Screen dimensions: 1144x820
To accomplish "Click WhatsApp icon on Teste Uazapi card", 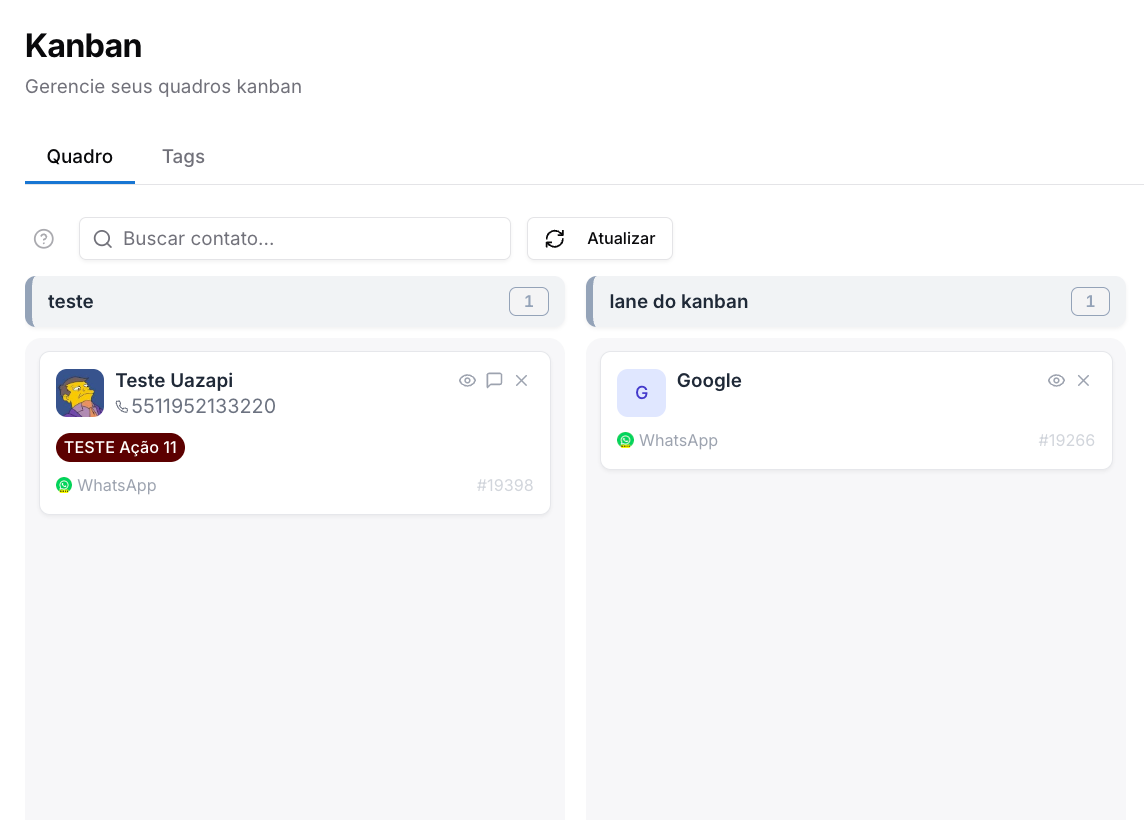I will pos(64,485).
